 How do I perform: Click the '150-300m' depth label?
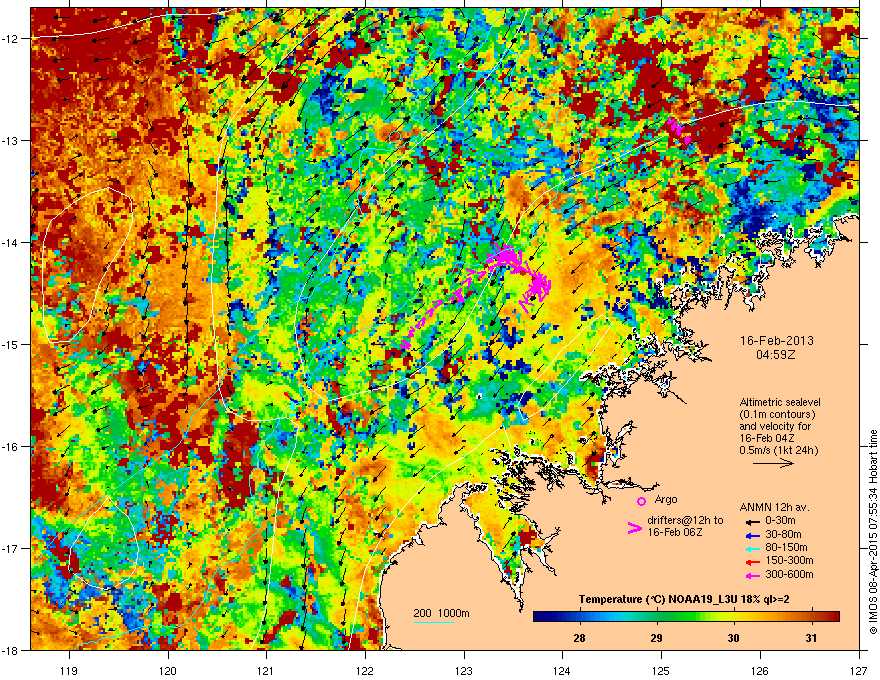point(789,560)
